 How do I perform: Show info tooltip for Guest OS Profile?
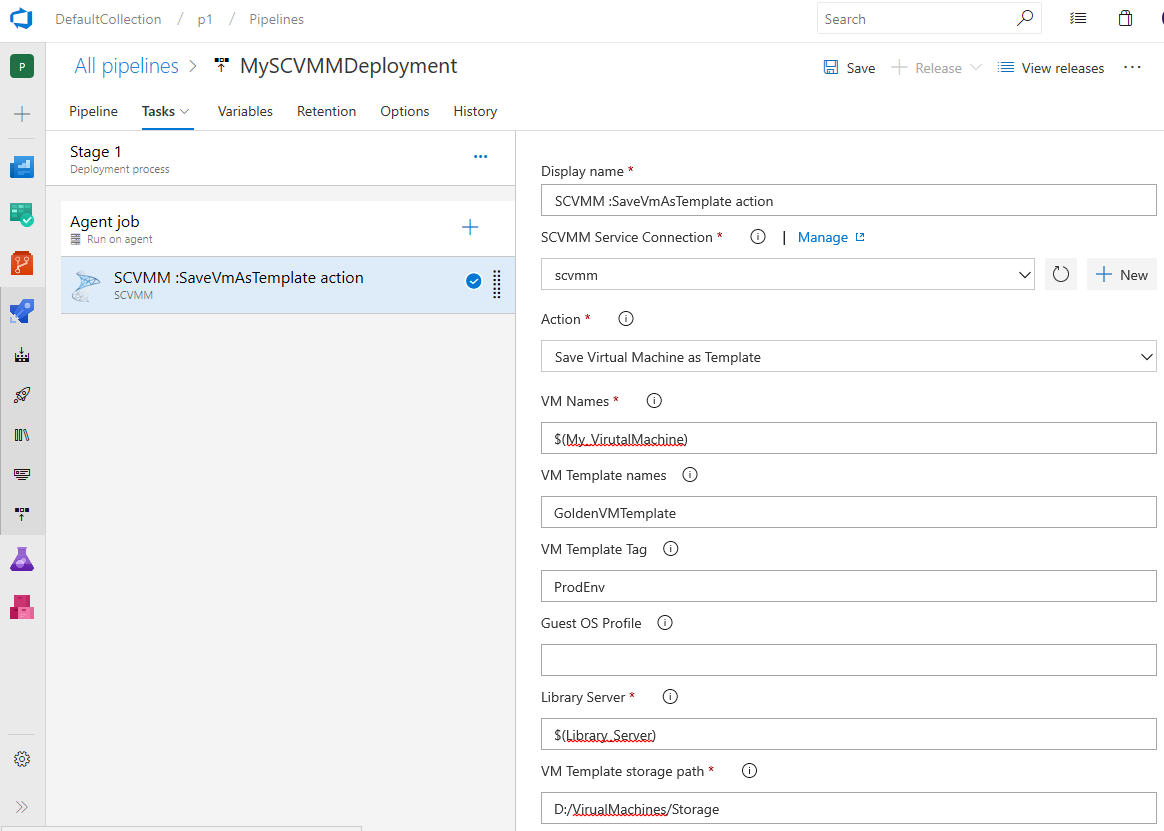(665, 623)
